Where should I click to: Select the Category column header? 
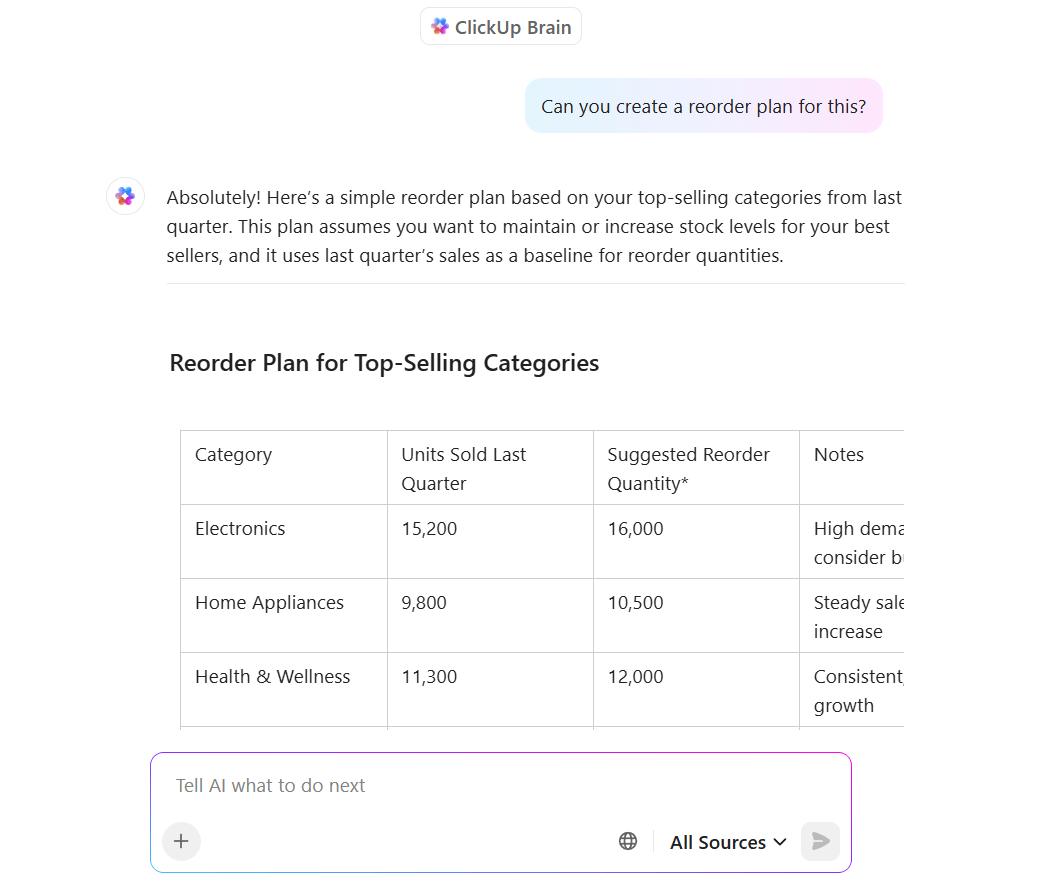pos(233,455)
